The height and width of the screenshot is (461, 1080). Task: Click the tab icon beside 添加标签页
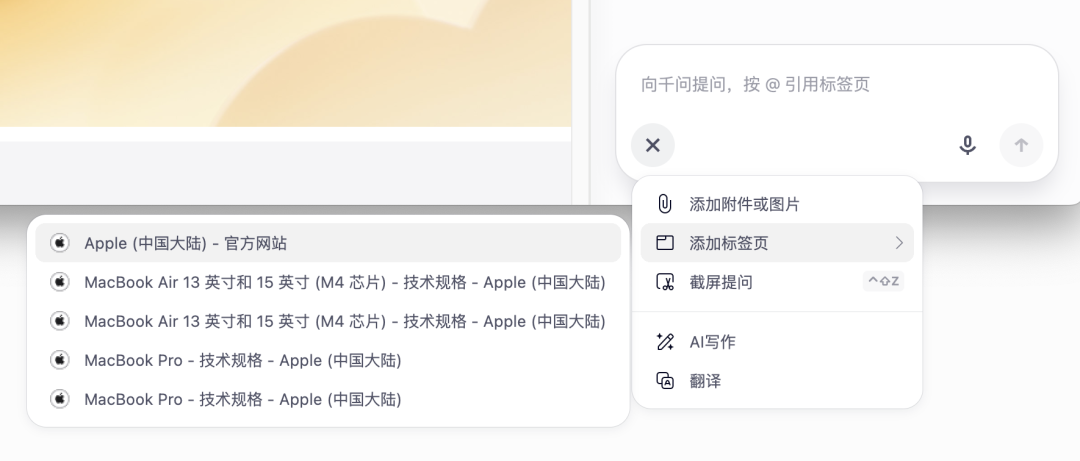pos(665,243)
